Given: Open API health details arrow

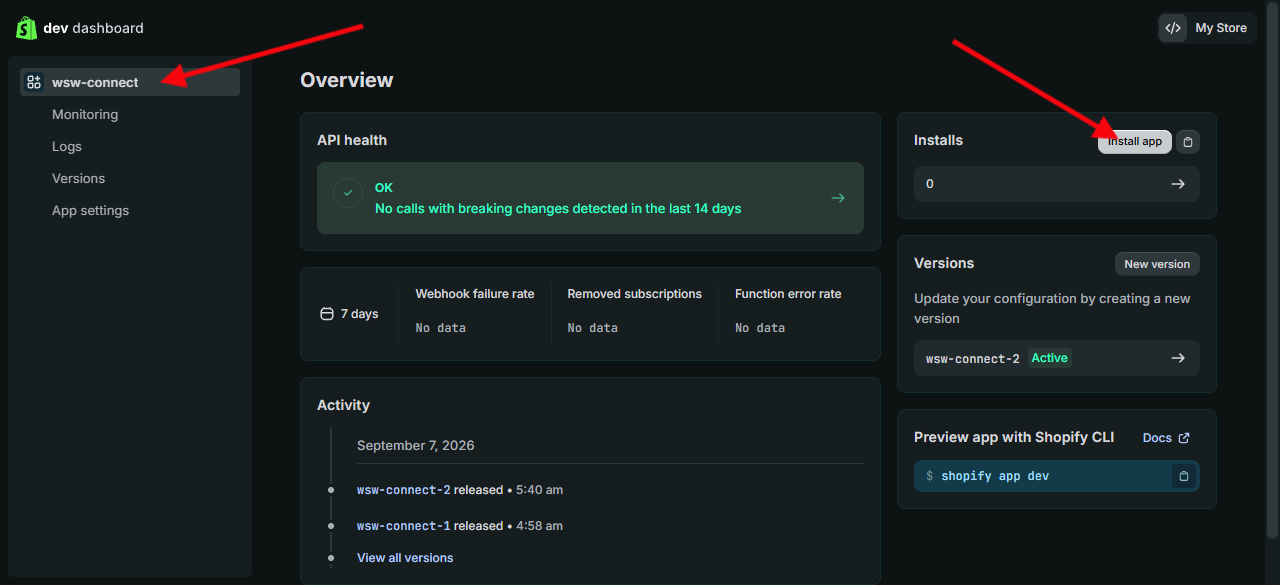Looking at the screenshot, I should coord(838,198).
